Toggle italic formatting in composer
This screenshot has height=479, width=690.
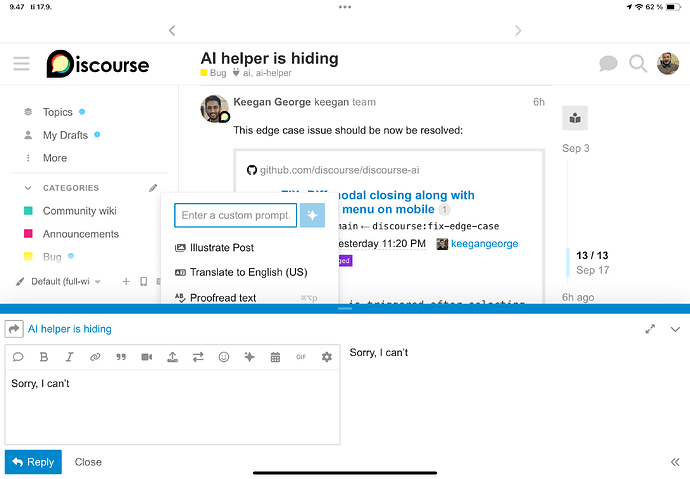pos(70,357)
